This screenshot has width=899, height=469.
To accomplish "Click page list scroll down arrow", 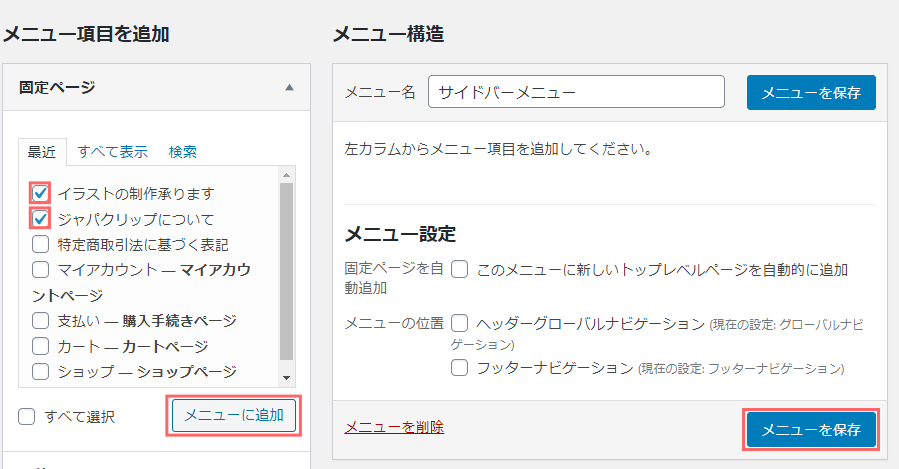I will (x=287, y=378).
